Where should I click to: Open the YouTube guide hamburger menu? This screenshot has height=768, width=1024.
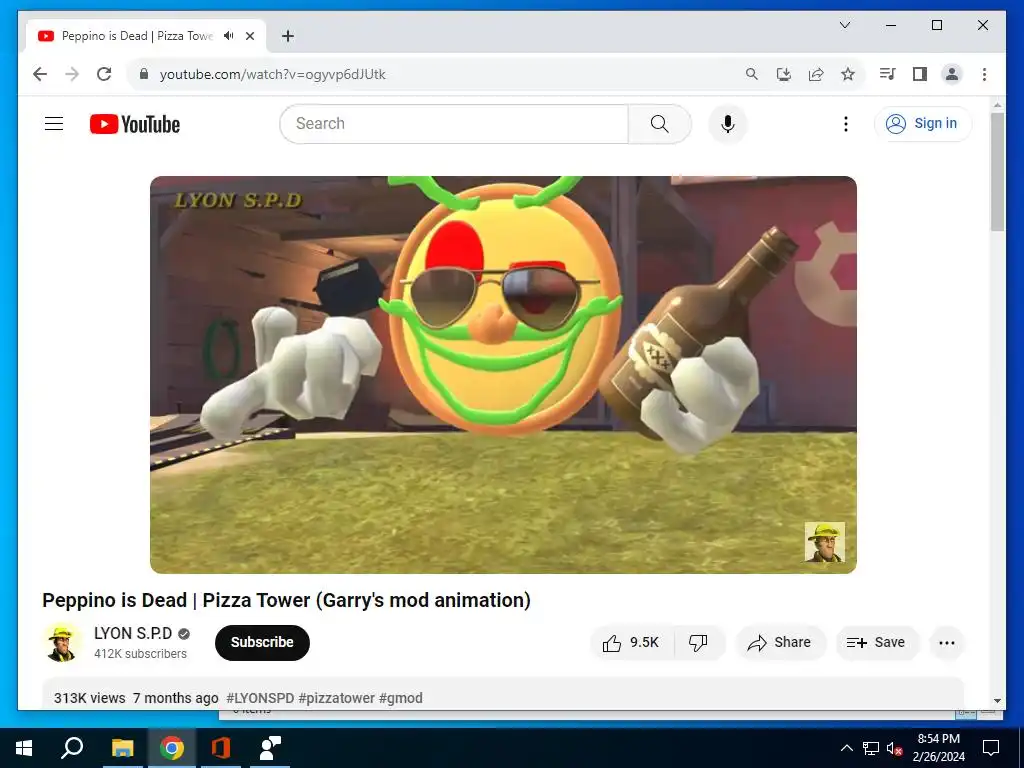coord(54,123)
